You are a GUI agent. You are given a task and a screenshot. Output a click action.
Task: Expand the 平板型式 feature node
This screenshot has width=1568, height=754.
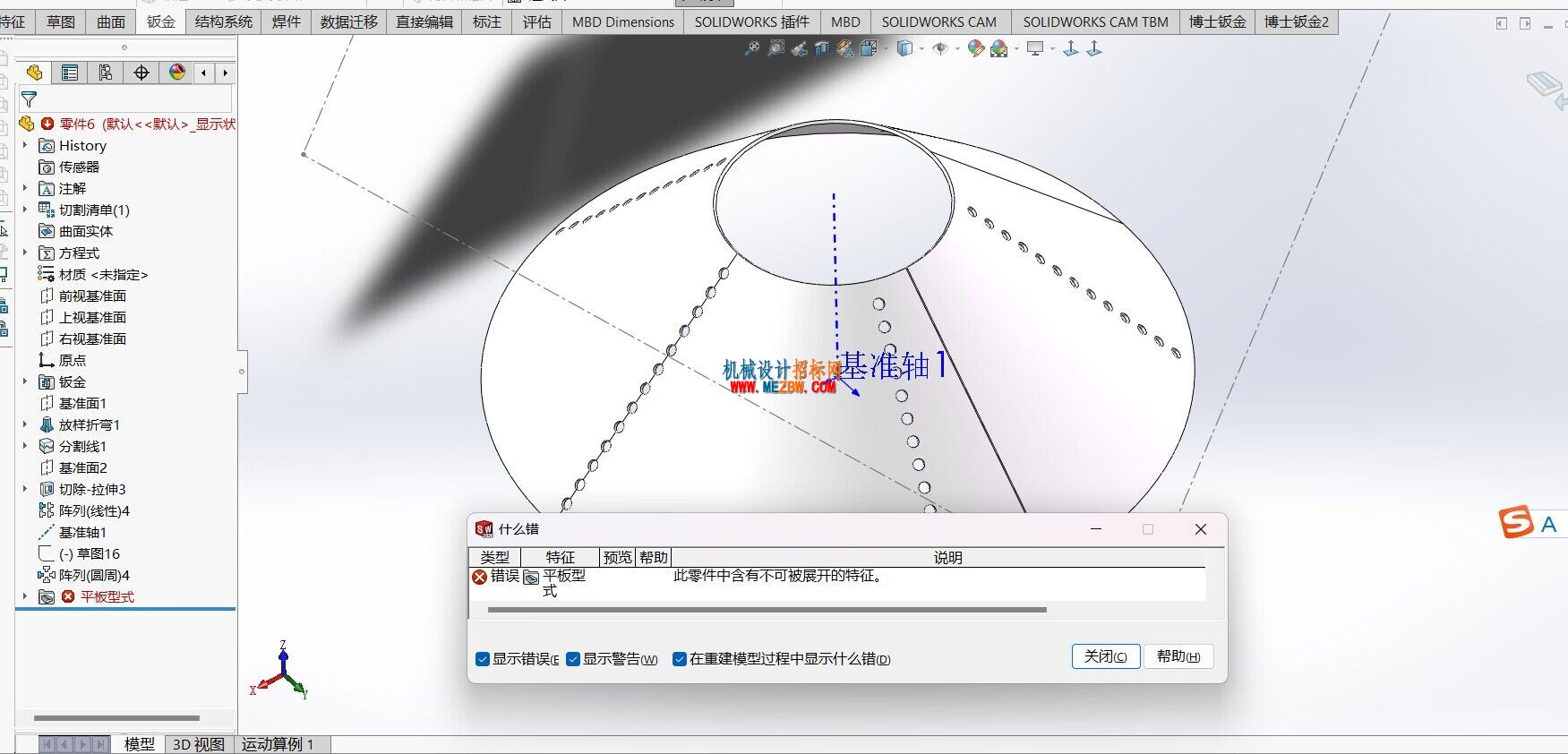click(25, 596)
